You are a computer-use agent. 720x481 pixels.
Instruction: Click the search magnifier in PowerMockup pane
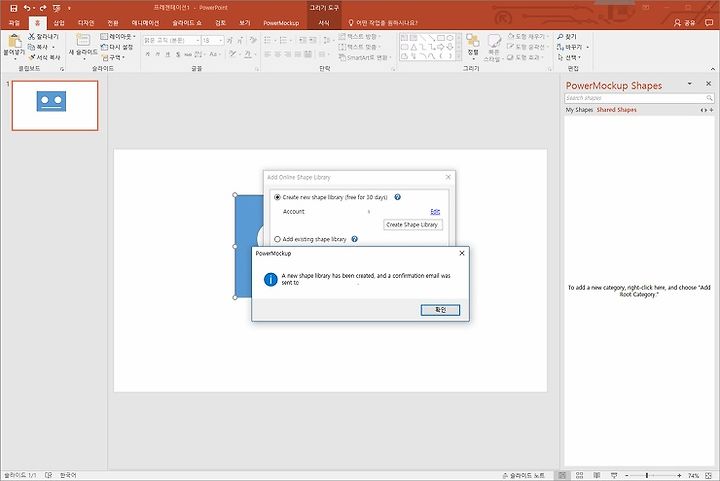coord(709,98)
